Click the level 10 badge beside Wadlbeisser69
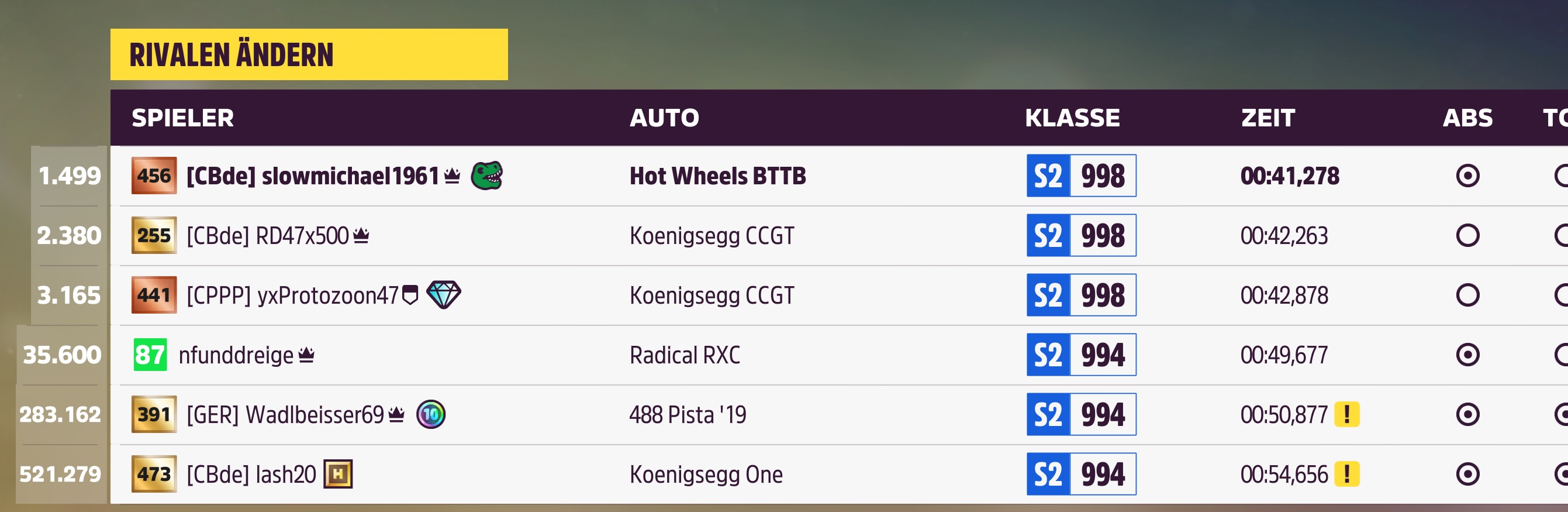The height and width of the screenshot is (512, 1568). [430, 414]
